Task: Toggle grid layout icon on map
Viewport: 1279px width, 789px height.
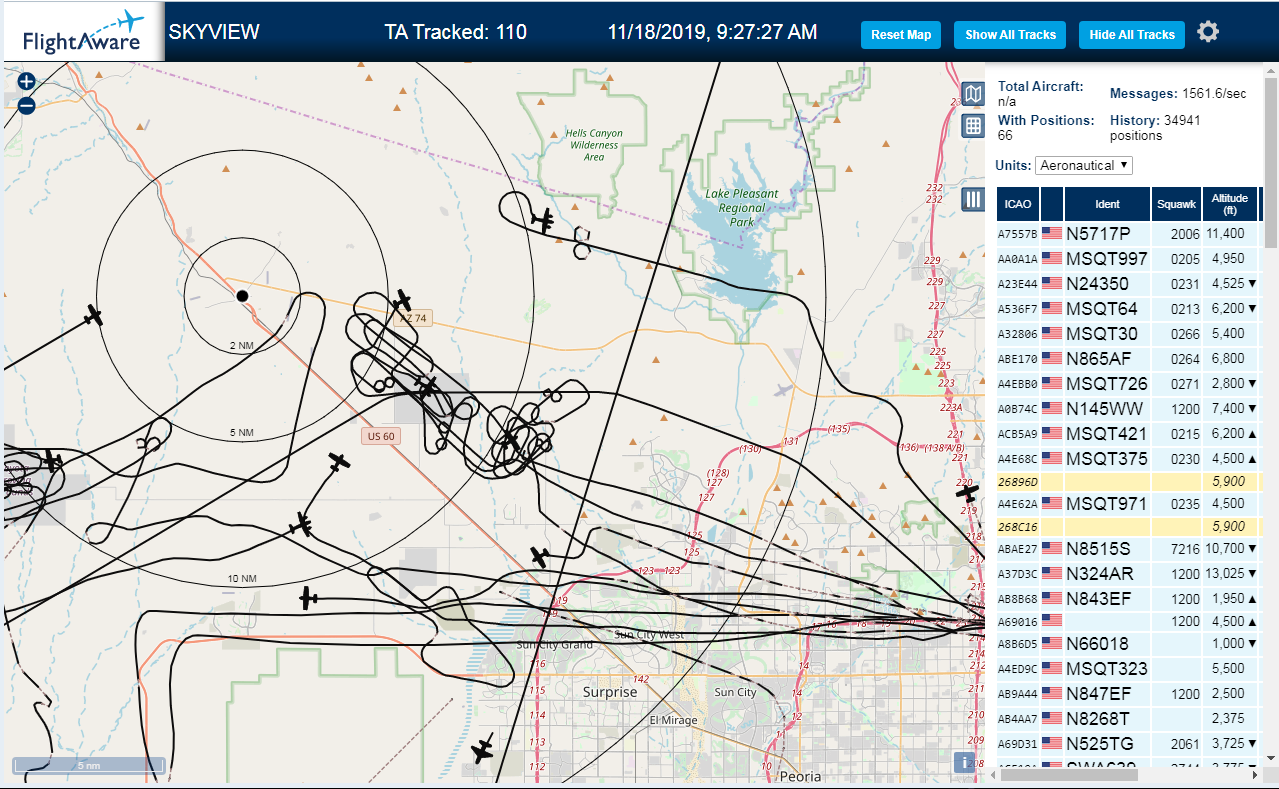Action: click(973, 125)
